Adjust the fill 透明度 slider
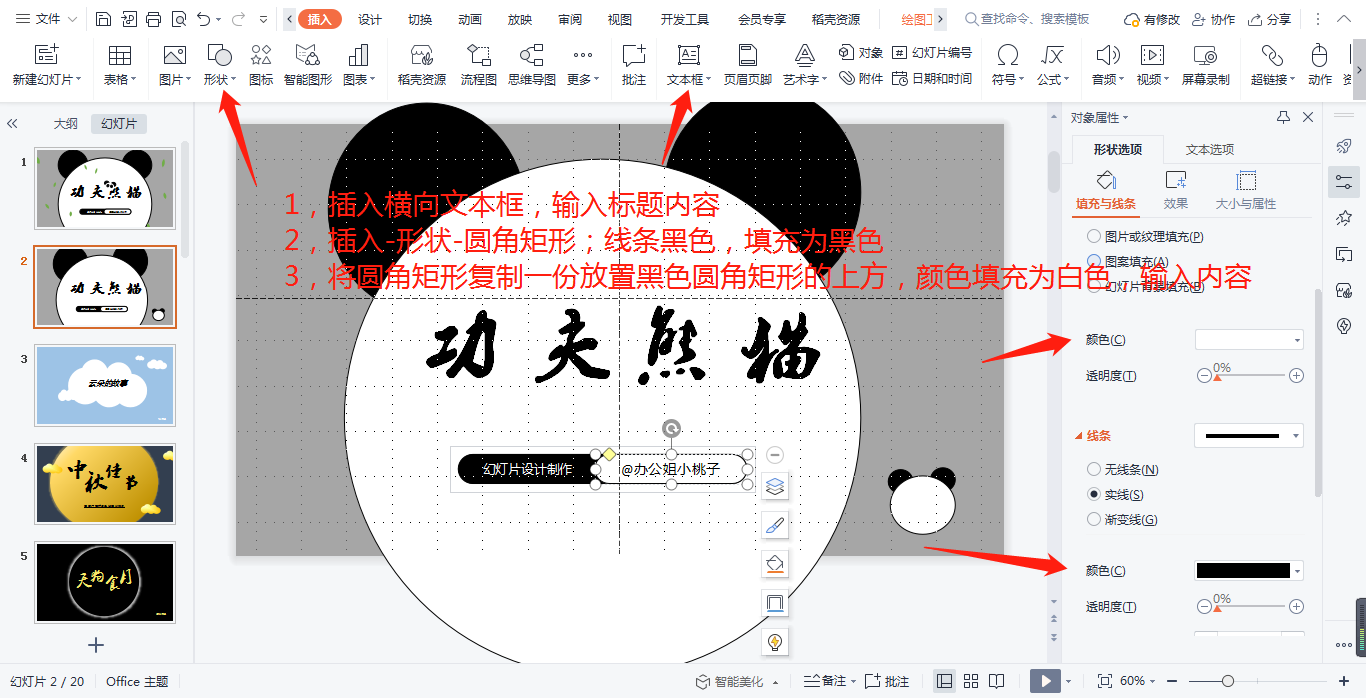 pyautogui.click(x=1250, y=376)
